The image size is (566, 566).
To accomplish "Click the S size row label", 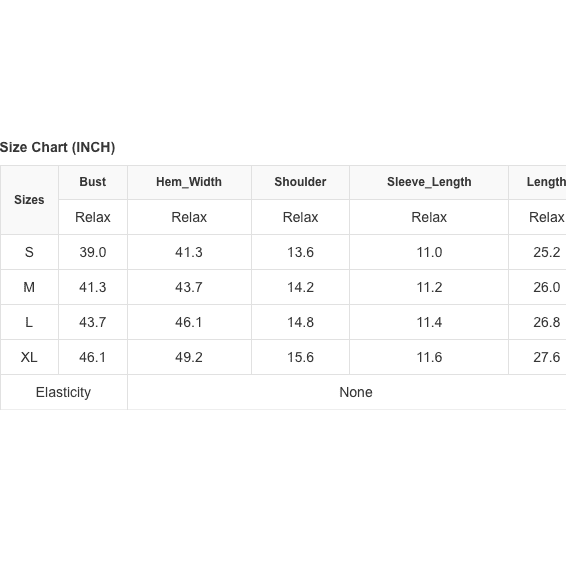I will [29, 252].
